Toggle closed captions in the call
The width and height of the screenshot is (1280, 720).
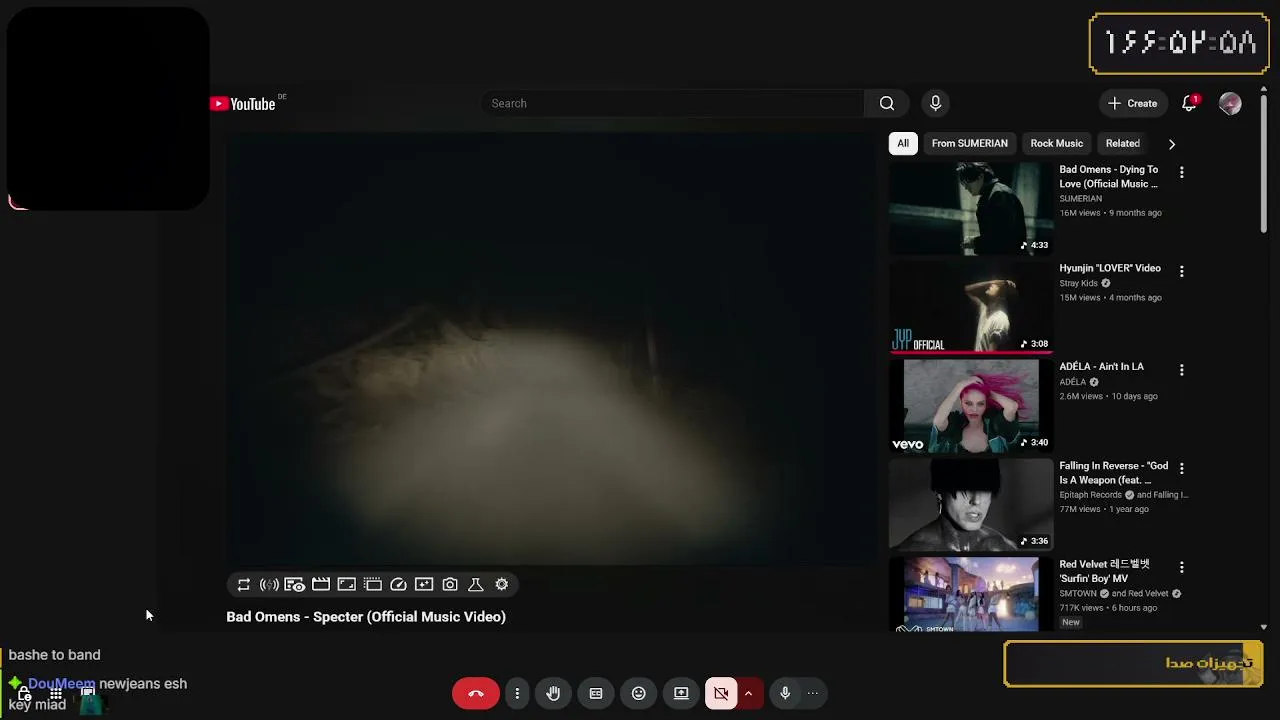596,693
